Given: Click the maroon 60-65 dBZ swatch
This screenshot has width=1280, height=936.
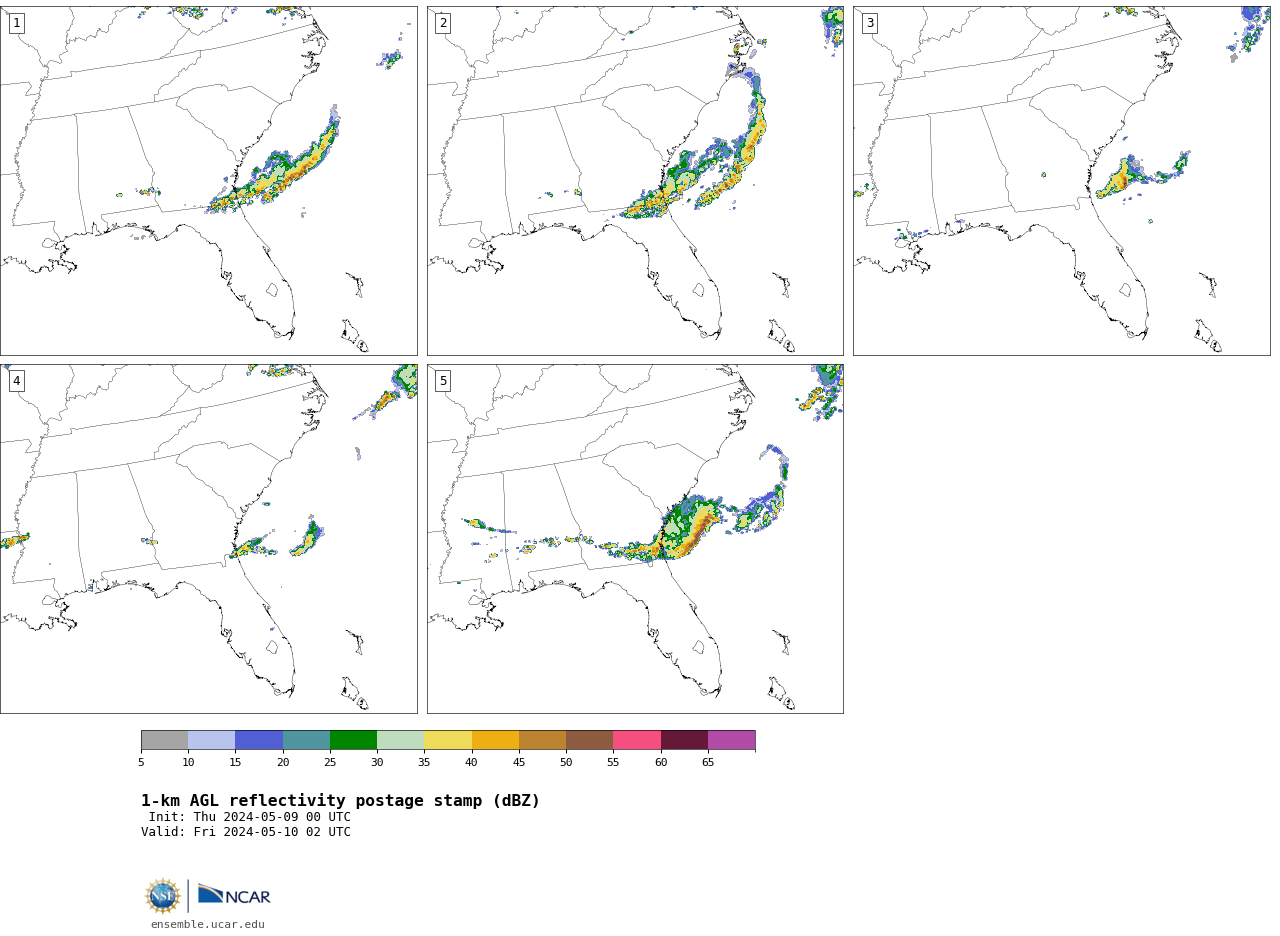Looking at the screenshot, I should [x=684, y=740].
